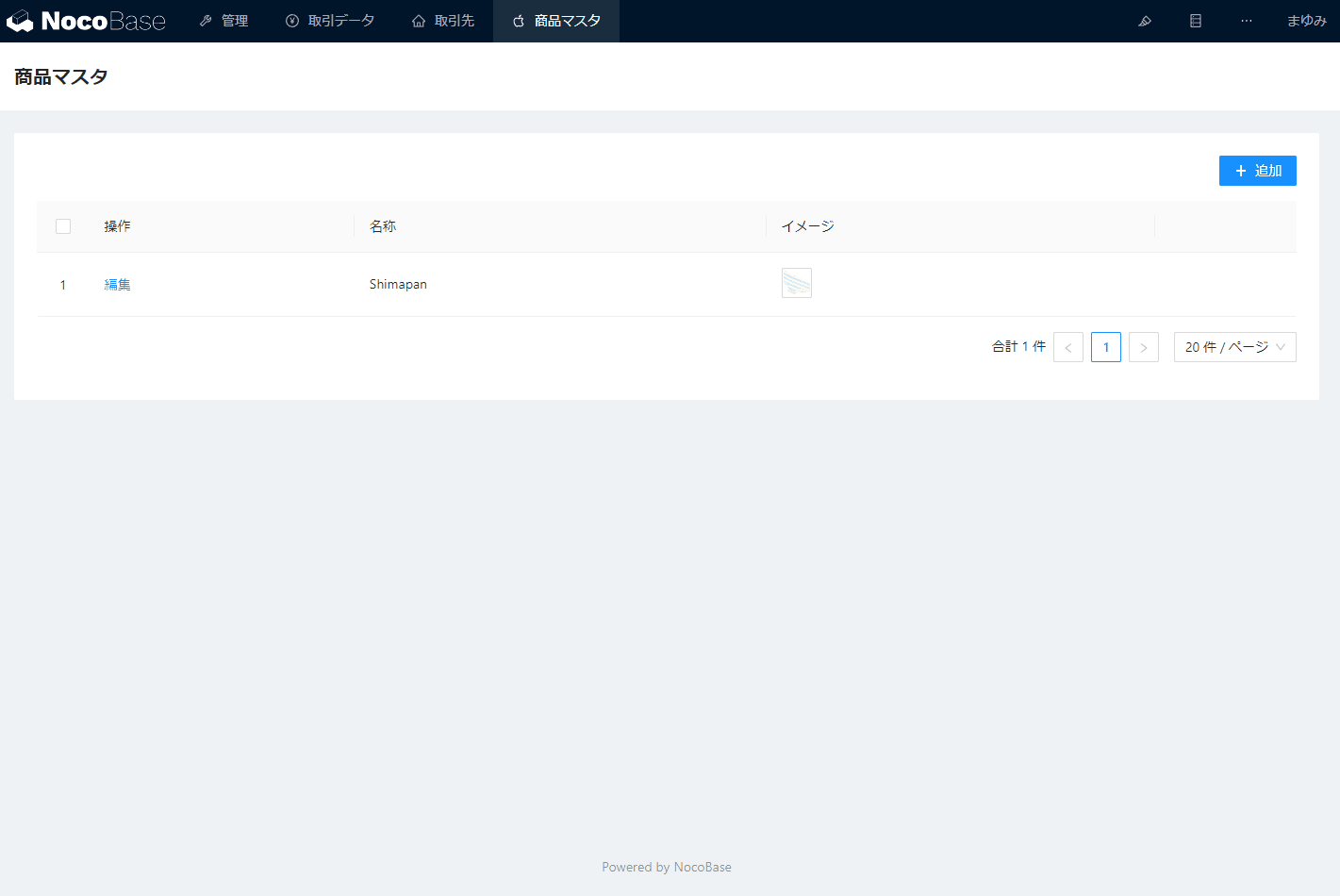Open 取引データ with the yen icon
Screen dimensions: 1340x896
click(330, 21)
